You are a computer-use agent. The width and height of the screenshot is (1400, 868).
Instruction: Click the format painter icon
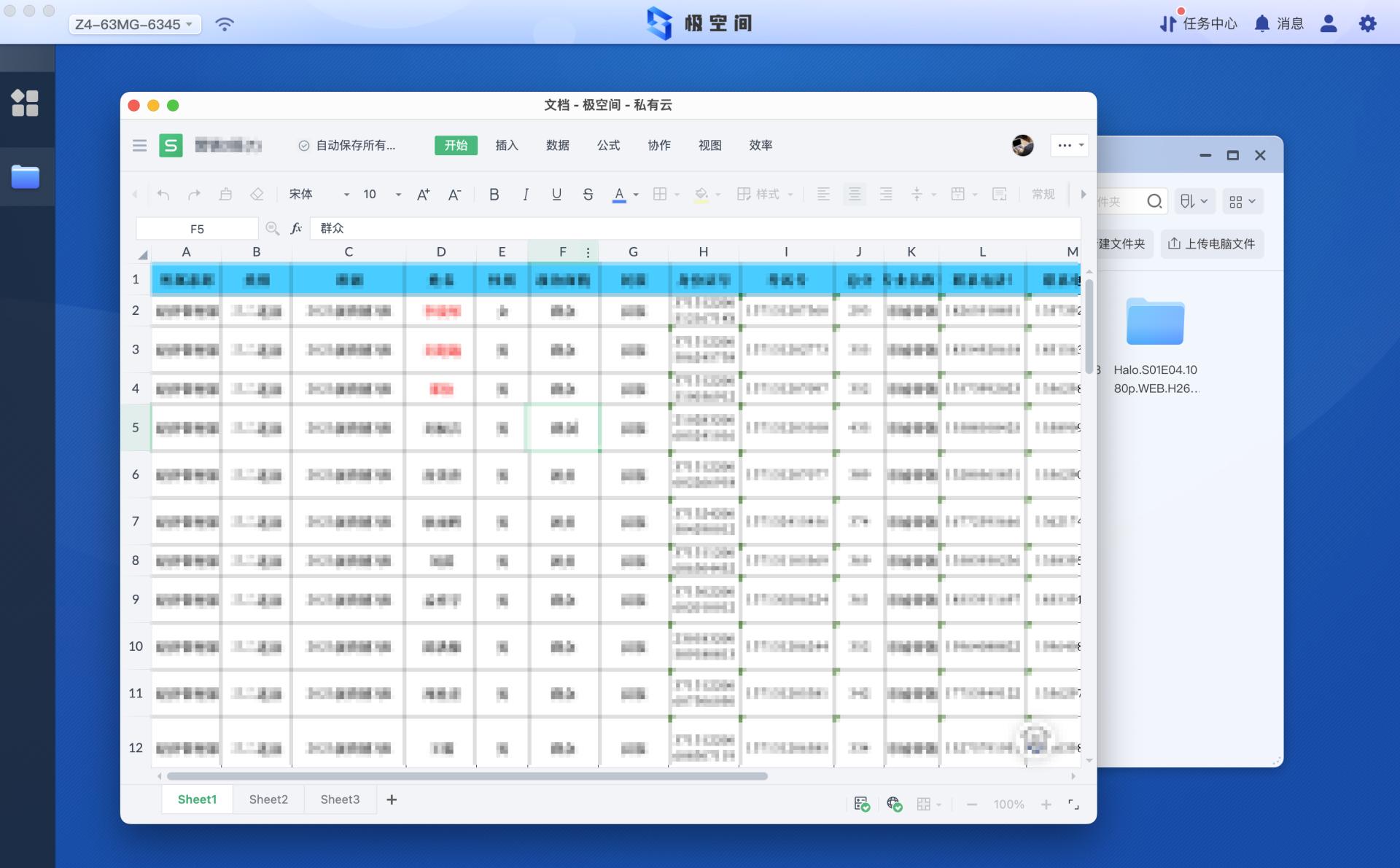tap(225, 195)
